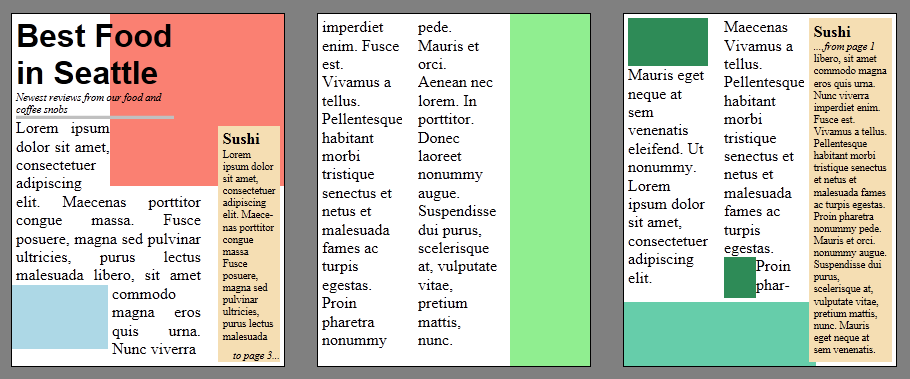Click the light green vertical bar on middle page
The height and width of the screenshot is (379, 910).
tap(550, 190)
